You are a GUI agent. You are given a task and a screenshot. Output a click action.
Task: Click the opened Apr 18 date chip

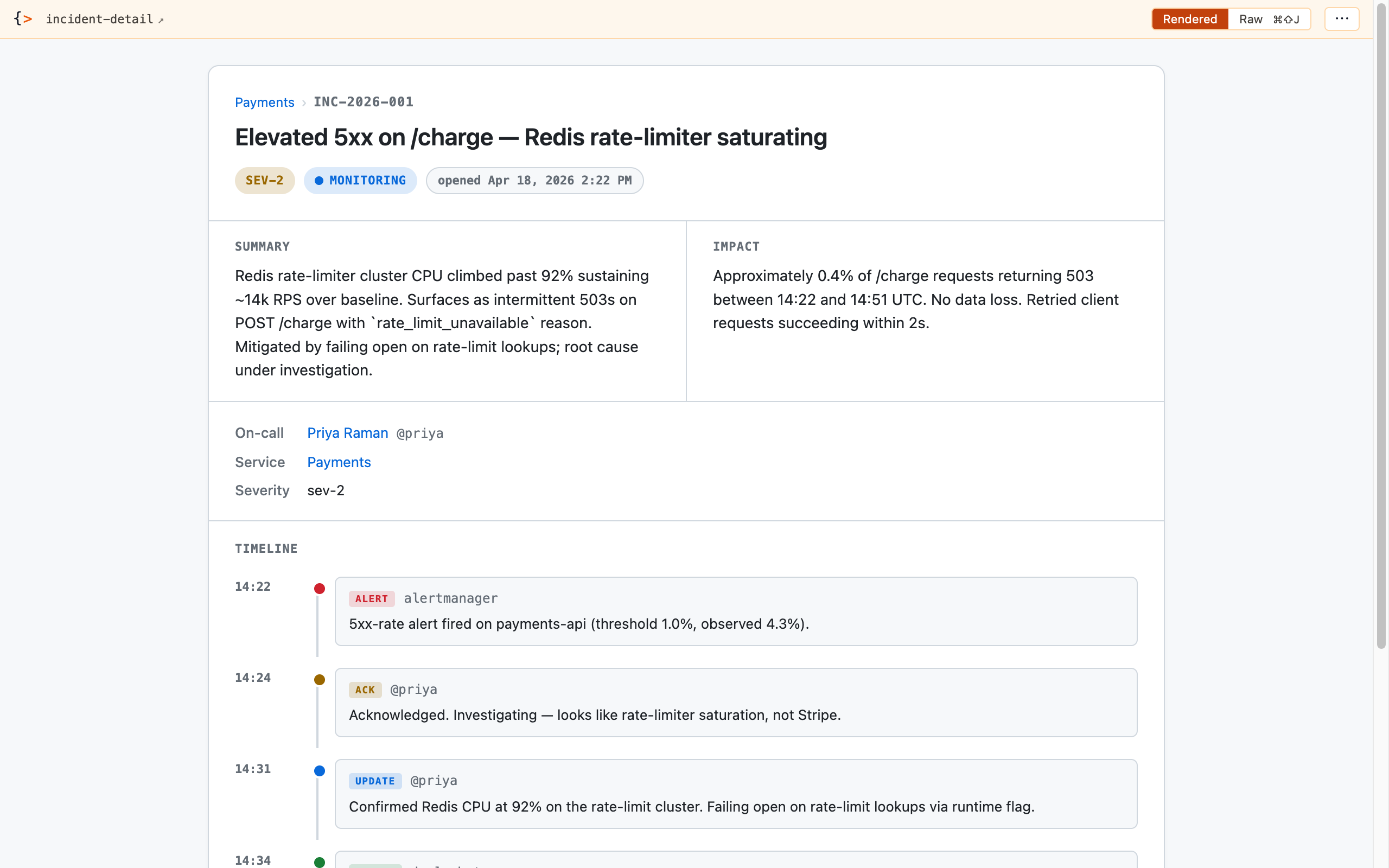[534, 180]
